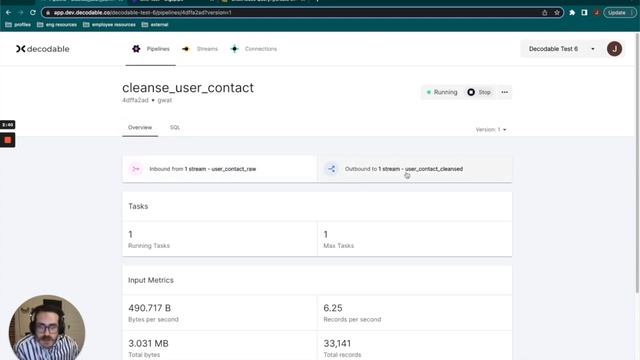Image resolution: width=640 pixels, height=360 pixels.
Task: Click the 33,141 total records metric
Action: [x=337, y=344]
